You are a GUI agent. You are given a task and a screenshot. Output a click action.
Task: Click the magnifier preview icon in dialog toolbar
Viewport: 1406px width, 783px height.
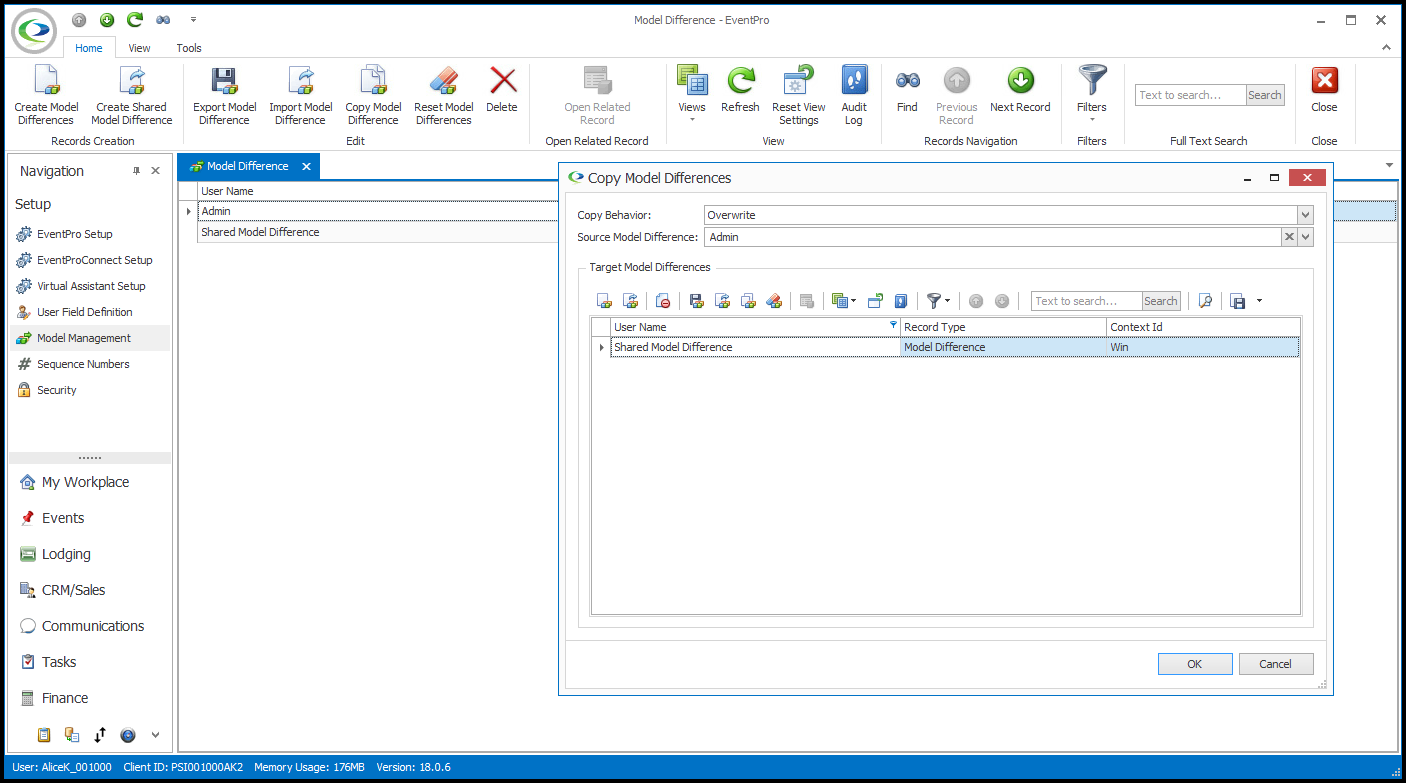coord(1205,301)
